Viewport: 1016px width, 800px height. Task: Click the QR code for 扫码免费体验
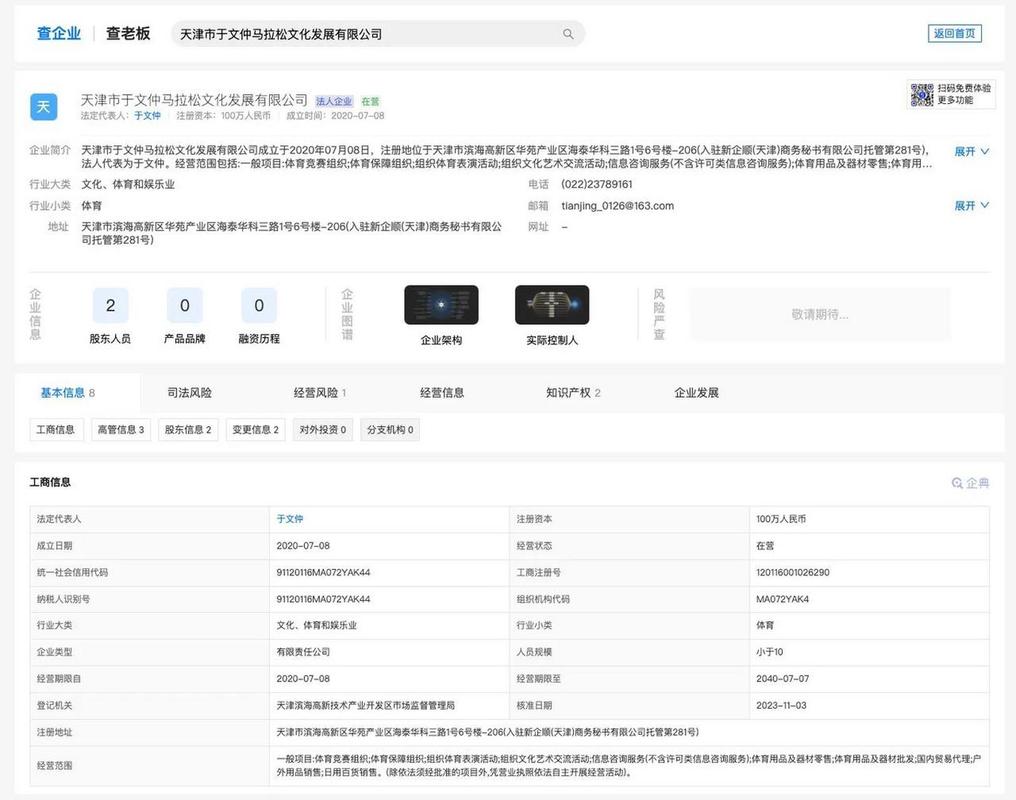click(x=921, y=92)
